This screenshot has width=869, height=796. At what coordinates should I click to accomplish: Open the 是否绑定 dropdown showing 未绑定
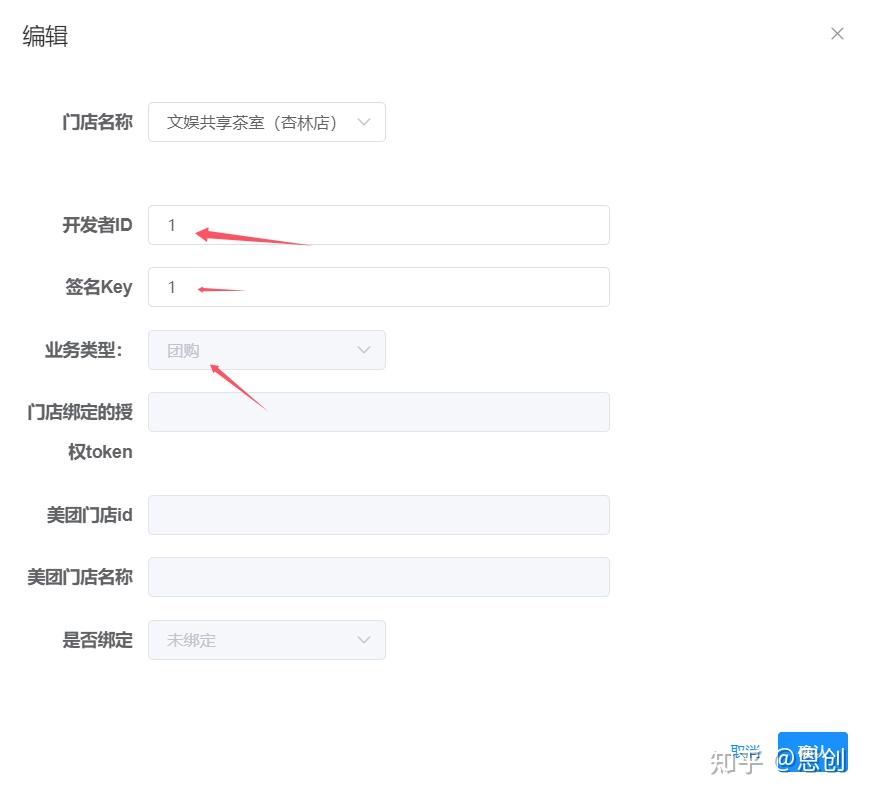267,640
